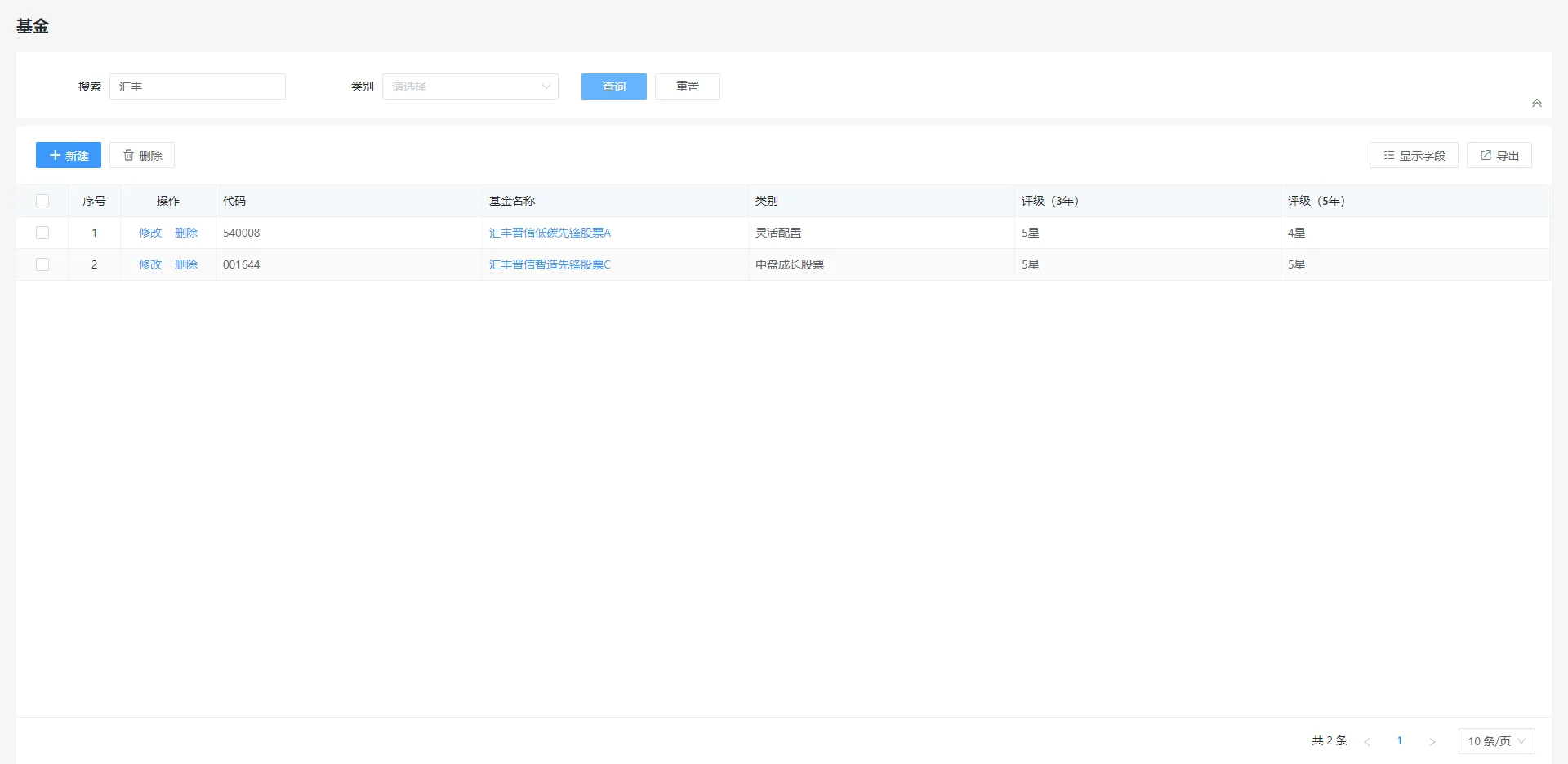
Task: Click the Query (查询) button
Action: tap(613, 87)
